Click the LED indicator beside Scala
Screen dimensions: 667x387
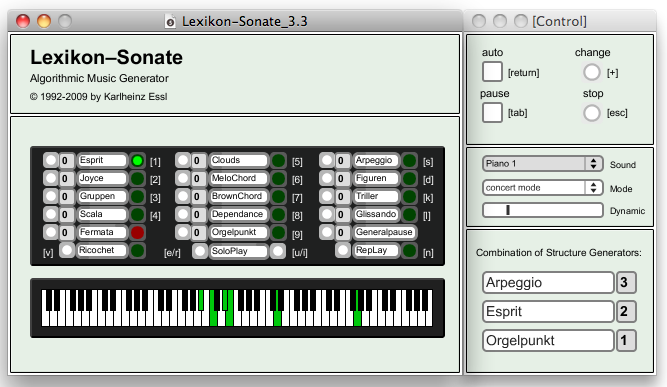click(x=137, y=214)
